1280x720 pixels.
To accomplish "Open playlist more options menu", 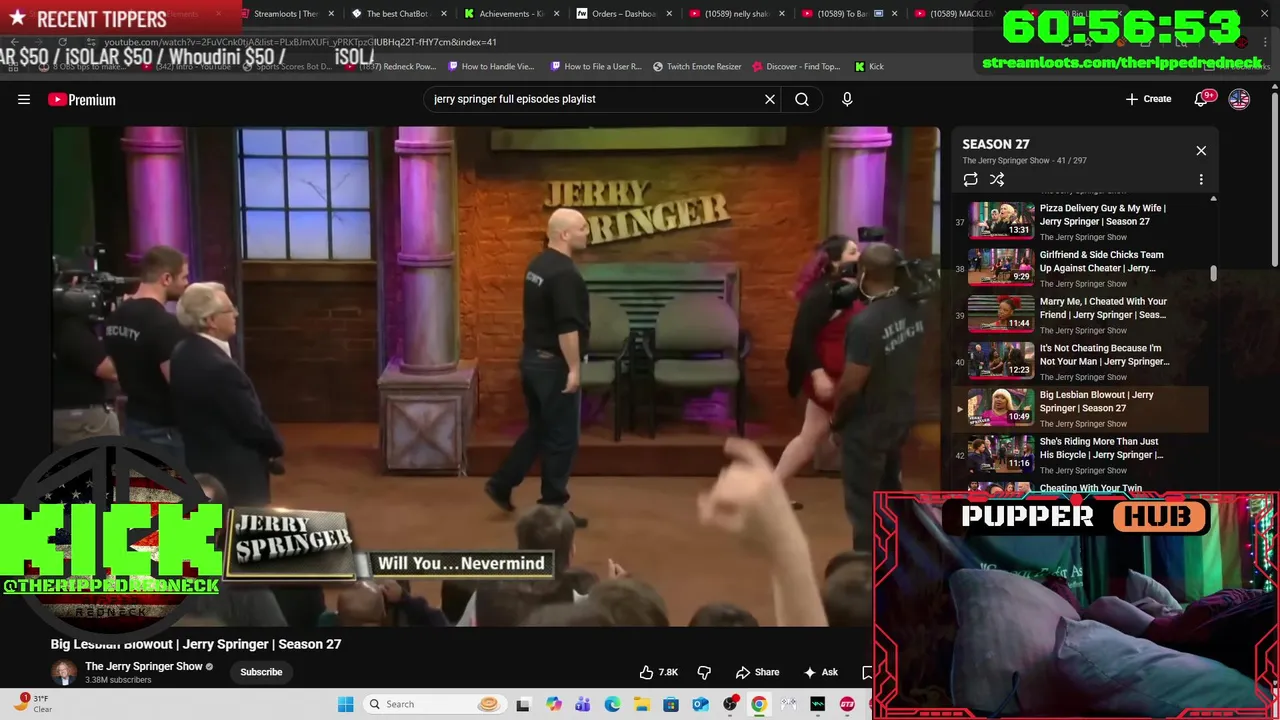I will (x=1201, y=180).
